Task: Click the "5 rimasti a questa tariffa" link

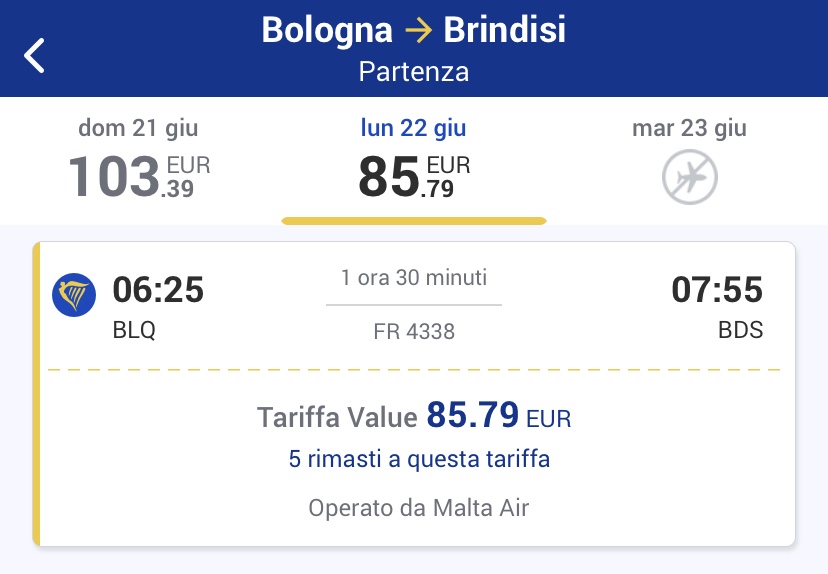Action: pos(419,460)
